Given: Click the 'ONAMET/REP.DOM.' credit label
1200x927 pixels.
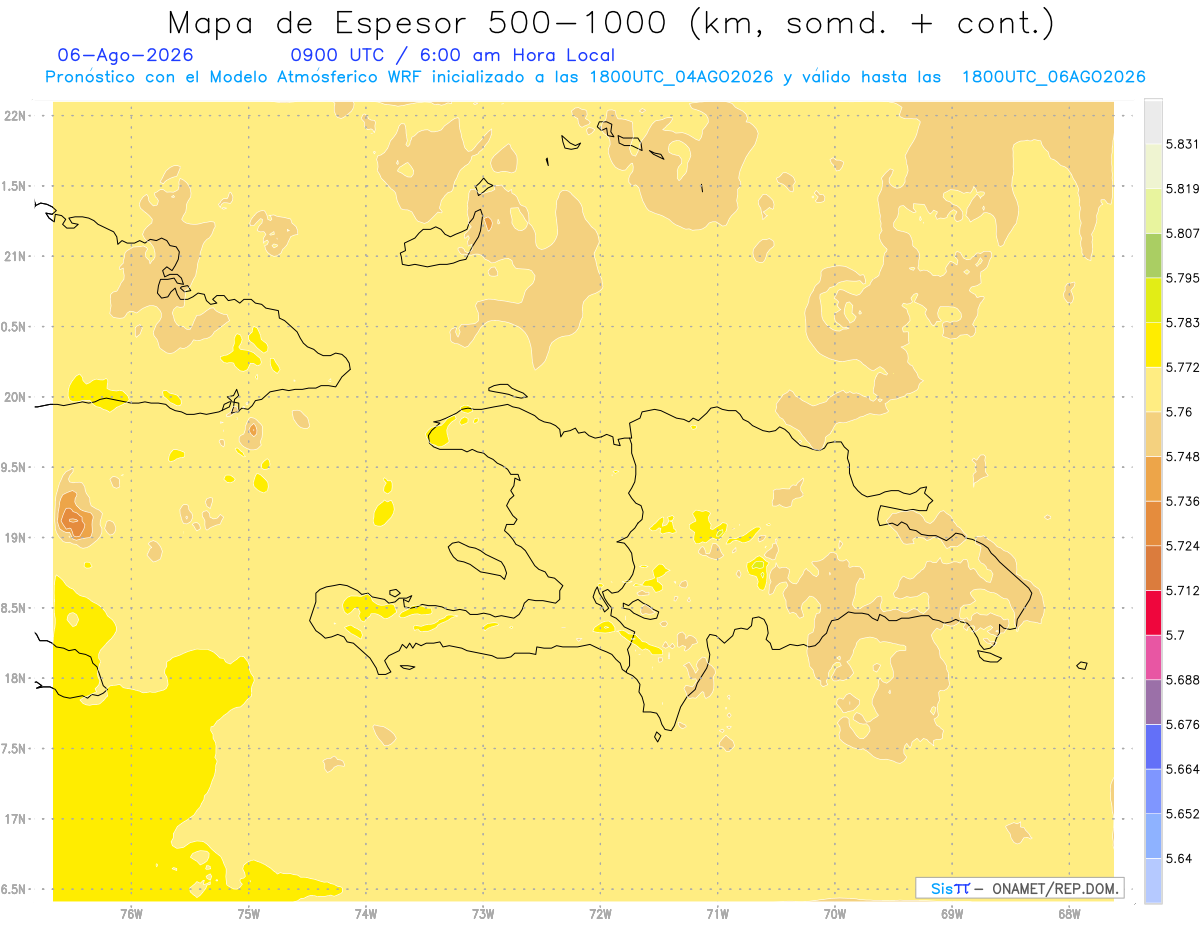Looking at the screenshot, I should pyautogui.click(x=1053, y=888).
